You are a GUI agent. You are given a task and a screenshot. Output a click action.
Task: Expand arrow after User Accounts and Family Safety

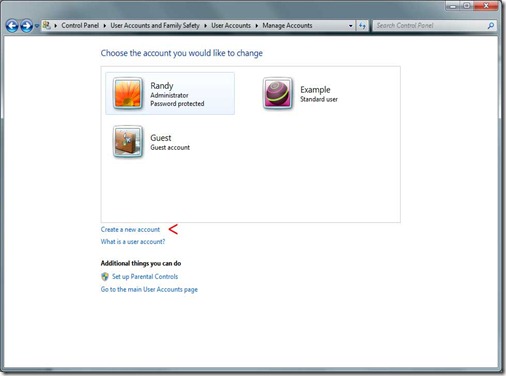[206, 26]
